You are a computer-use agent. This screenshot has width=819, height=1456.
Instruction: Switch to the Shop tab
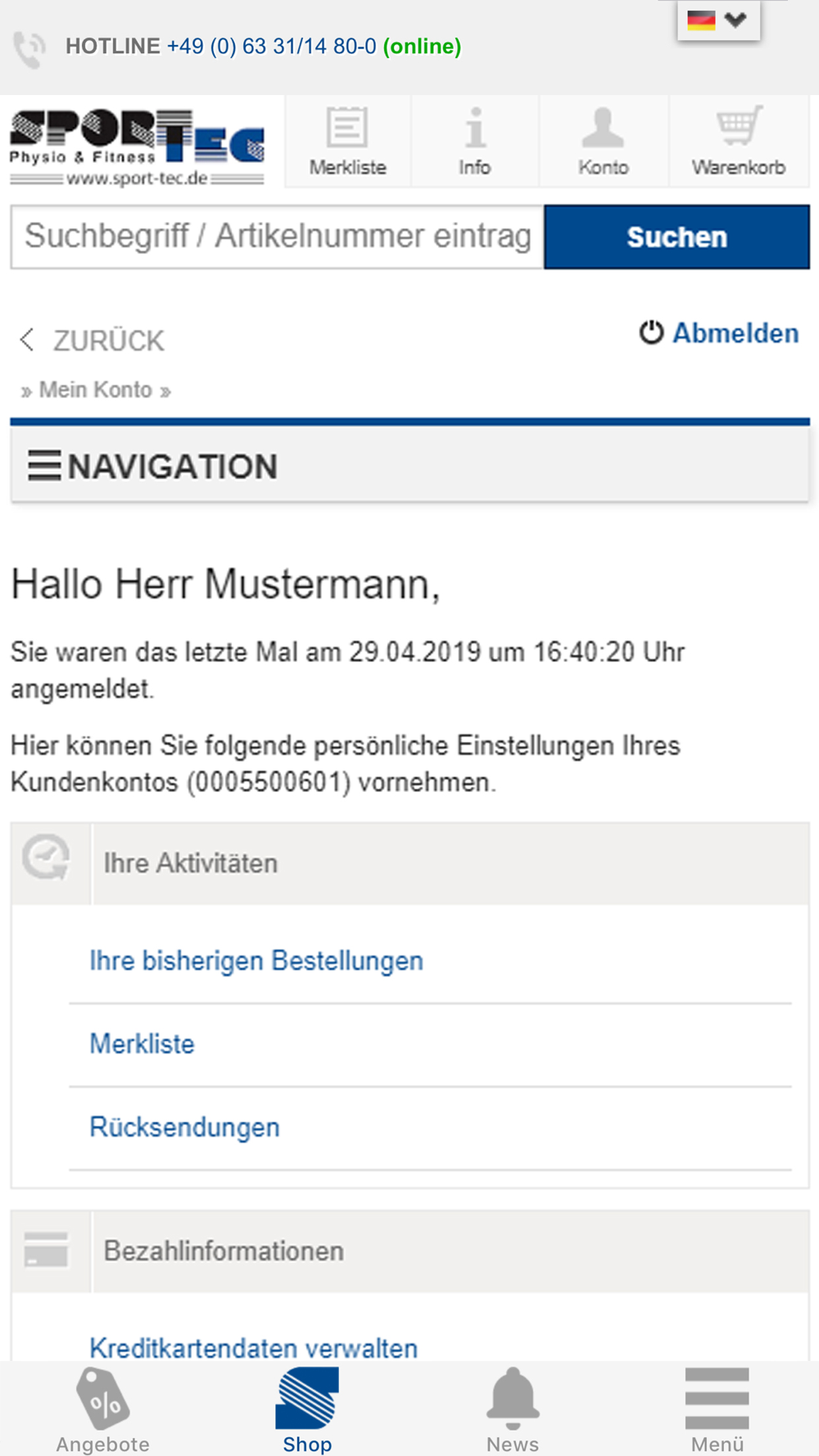[307, 1410]
